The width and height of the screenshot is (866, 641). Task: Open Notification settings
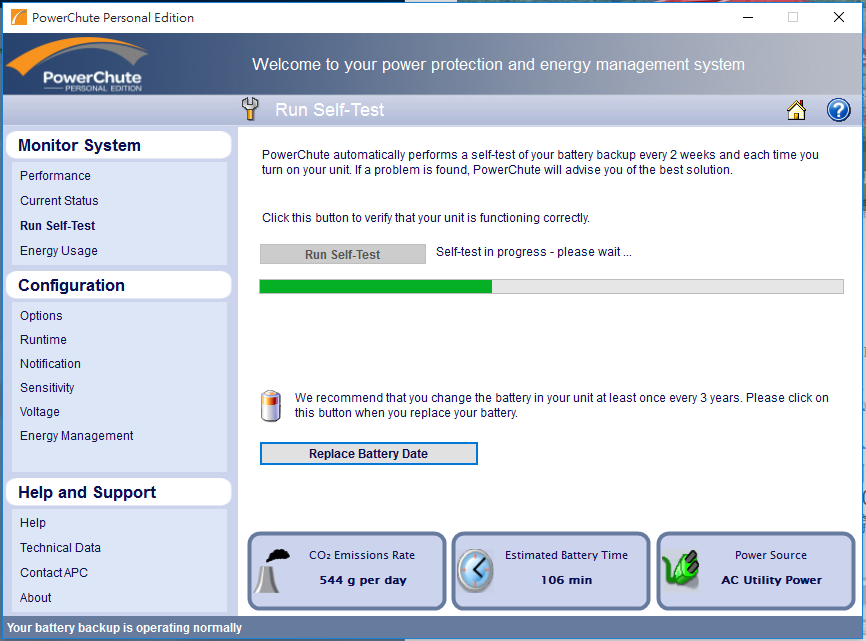click(x=50, y=364)
